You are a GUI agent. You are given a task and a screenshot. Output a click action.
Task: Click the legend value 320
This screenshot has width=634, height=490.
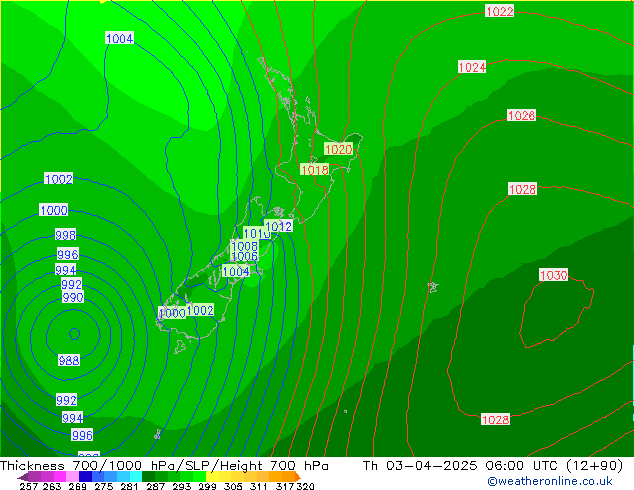point(305,486)
